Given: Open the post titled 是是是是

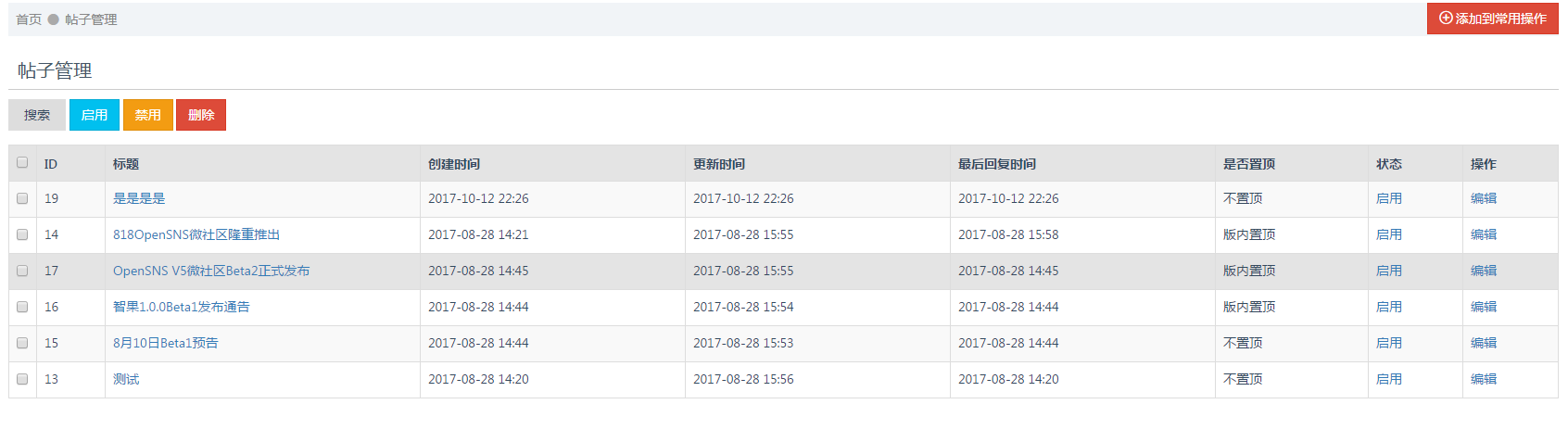Looking at the screenshot, I should pyautogui.click(x=139, y=198).
